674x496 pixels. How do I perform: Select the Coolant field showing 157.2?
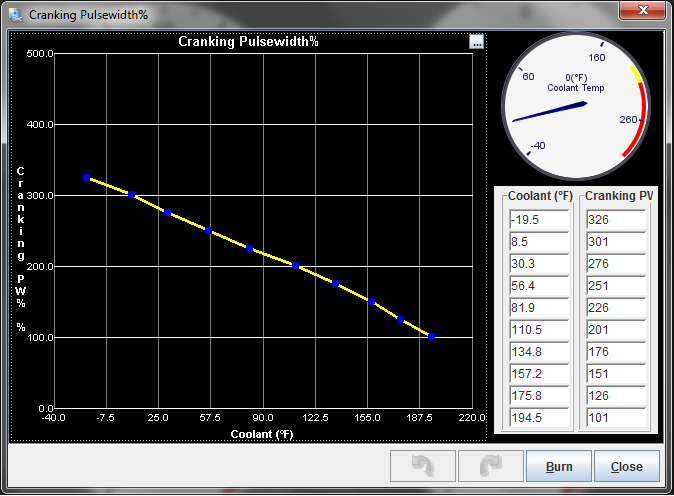point(539,374)
